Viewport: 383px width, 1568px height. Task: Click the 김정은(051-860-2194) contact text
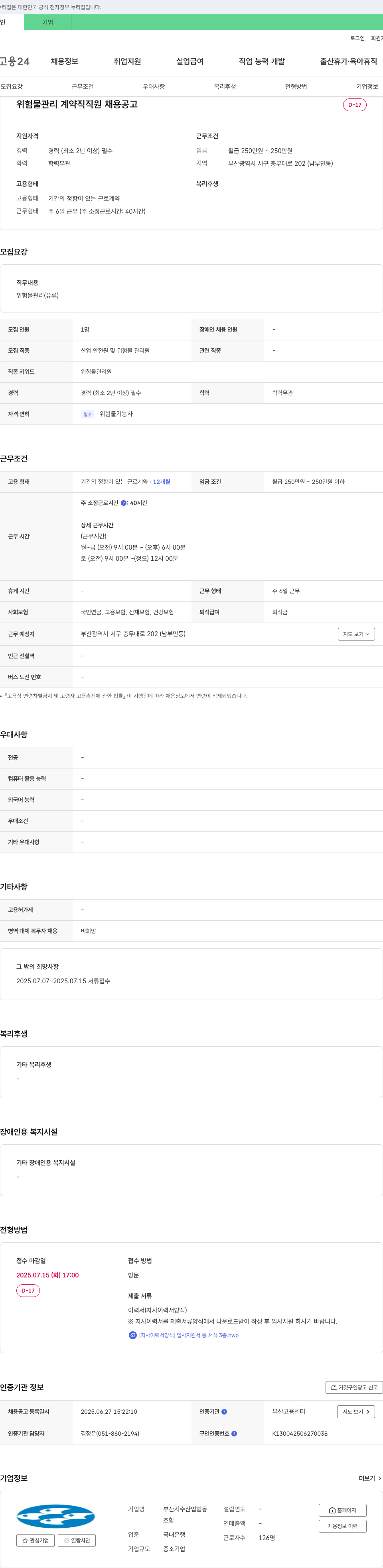pyautogui.click(x=110, y=1433)
